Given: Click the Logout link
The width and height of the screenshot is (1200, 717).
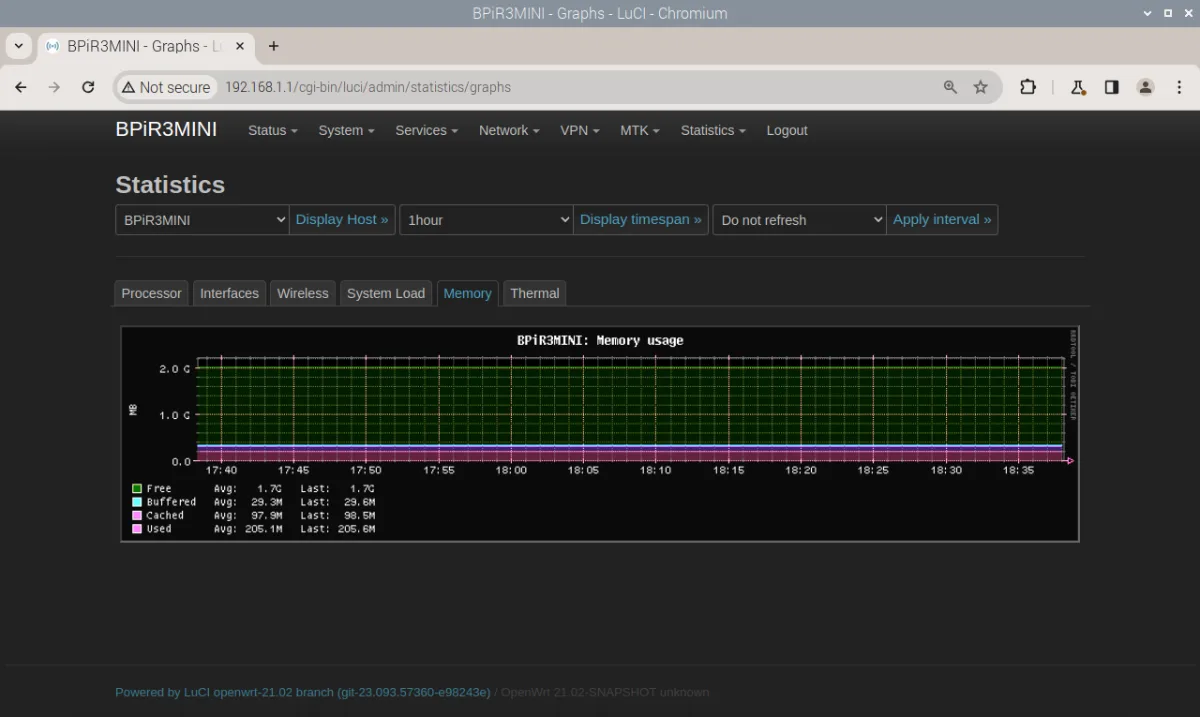Looking at the screenshot, I should coord(787,130).
